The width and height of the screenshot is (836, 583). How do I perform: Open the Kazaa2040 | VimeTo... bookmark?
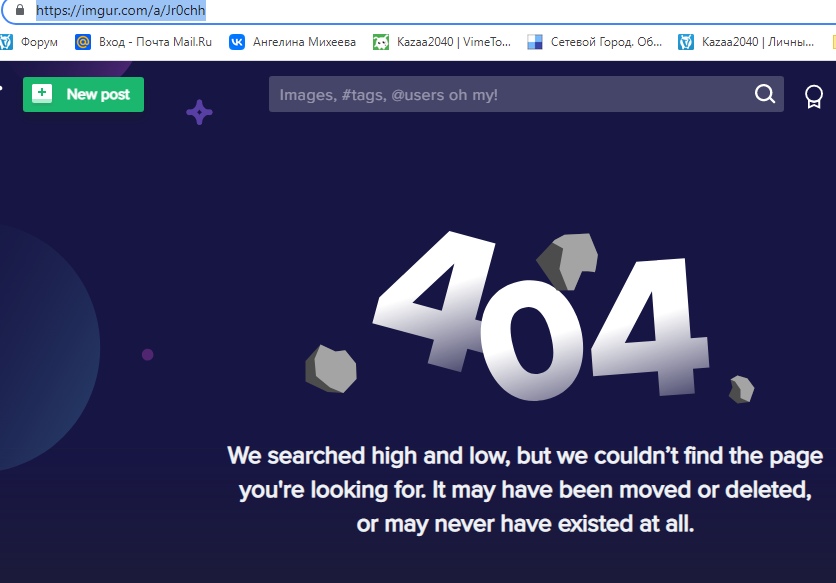click(x=441, y=42)
